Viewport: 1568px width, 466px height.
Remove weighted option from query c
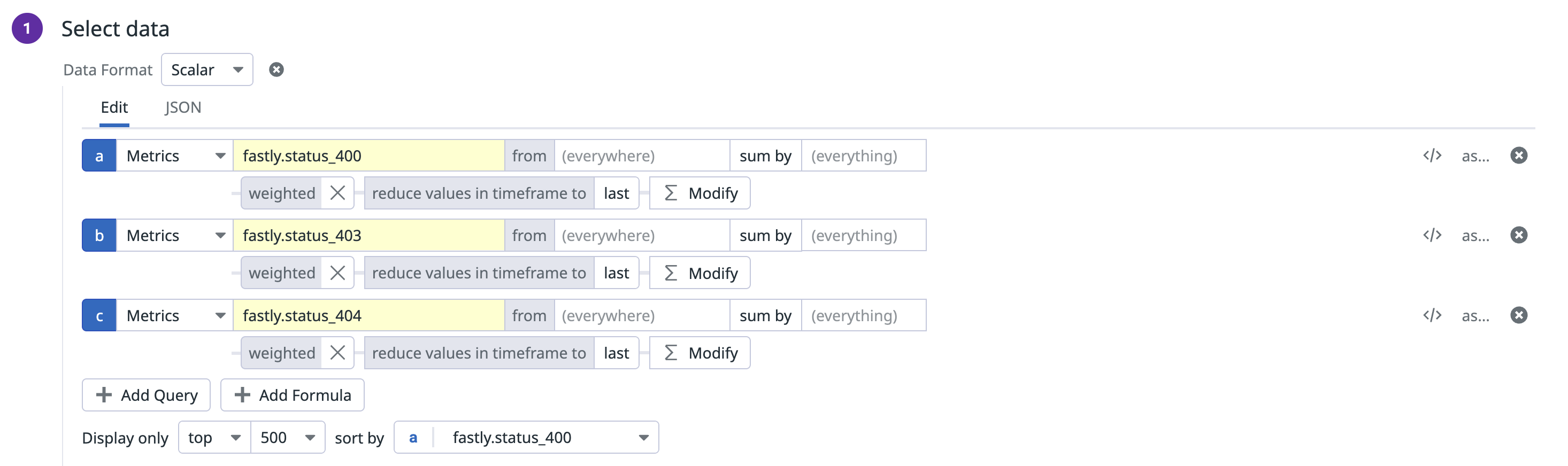[x=338, y=353]
